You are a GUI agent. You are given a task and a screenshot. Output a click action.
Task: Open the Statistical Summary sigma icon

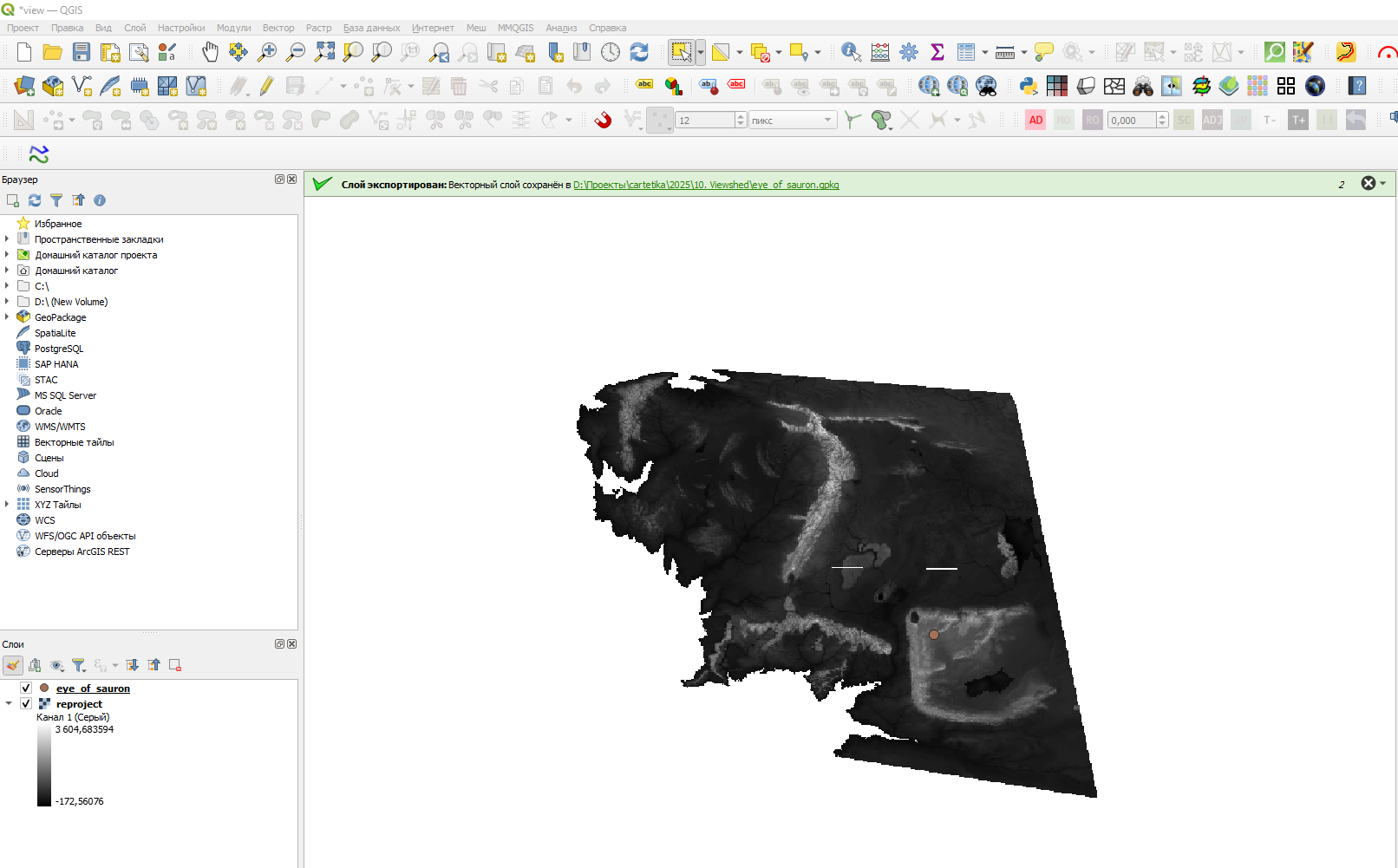click(x=937, y=52)
